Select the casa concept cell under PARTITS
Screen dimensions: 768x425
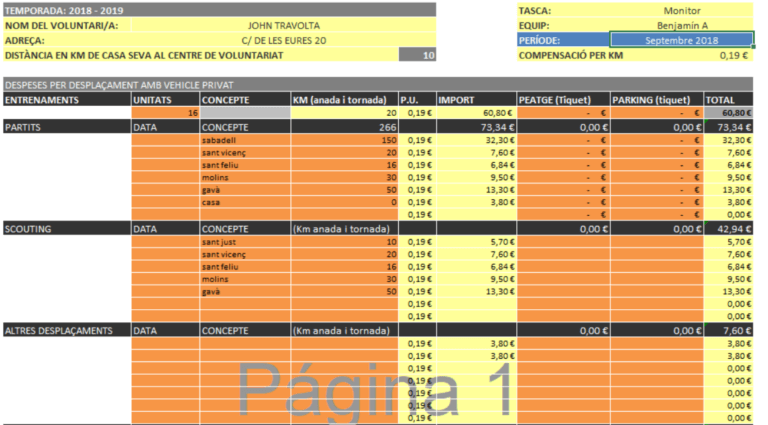[244, 201]
